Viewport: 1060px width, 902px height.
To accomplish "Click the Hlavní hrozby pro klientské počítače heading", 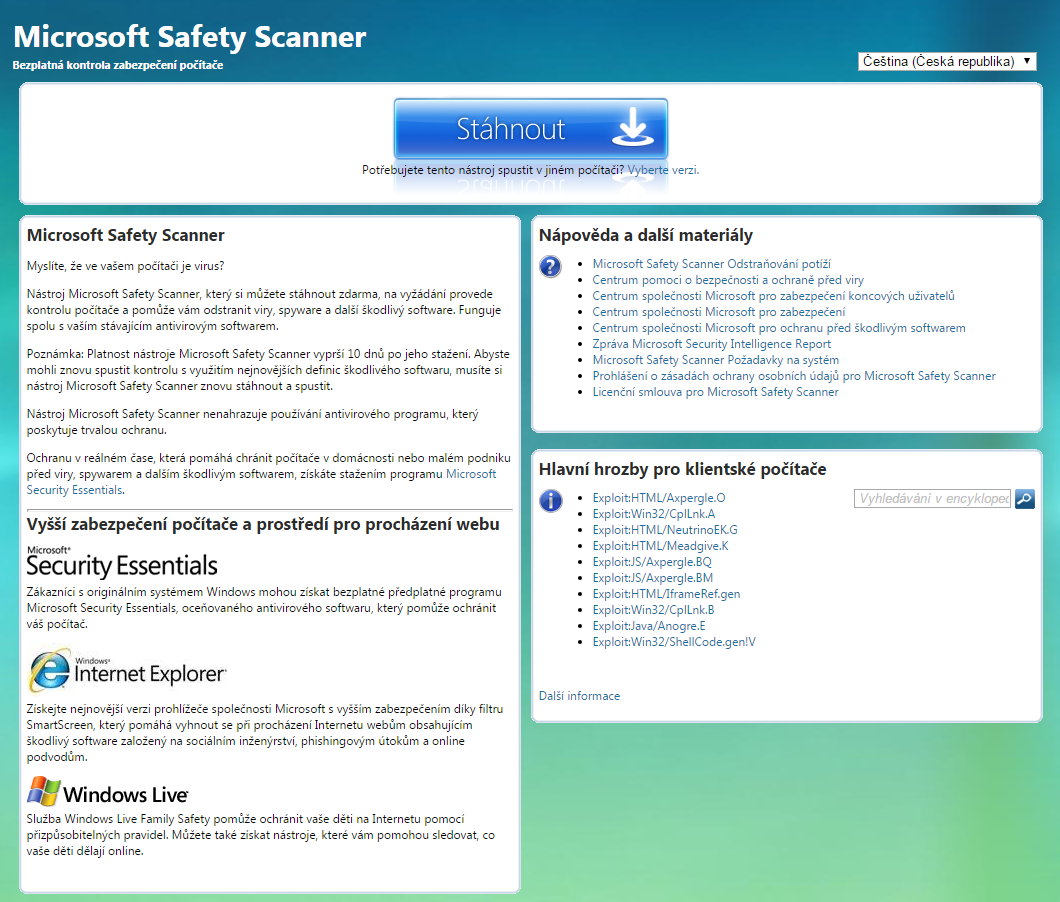I will [682, 469].
